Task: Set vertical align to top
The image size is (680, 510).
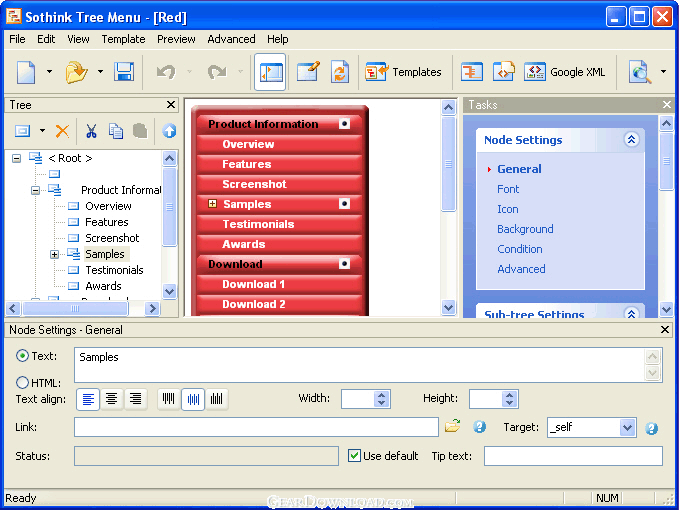Action: (x=169, y=399)
